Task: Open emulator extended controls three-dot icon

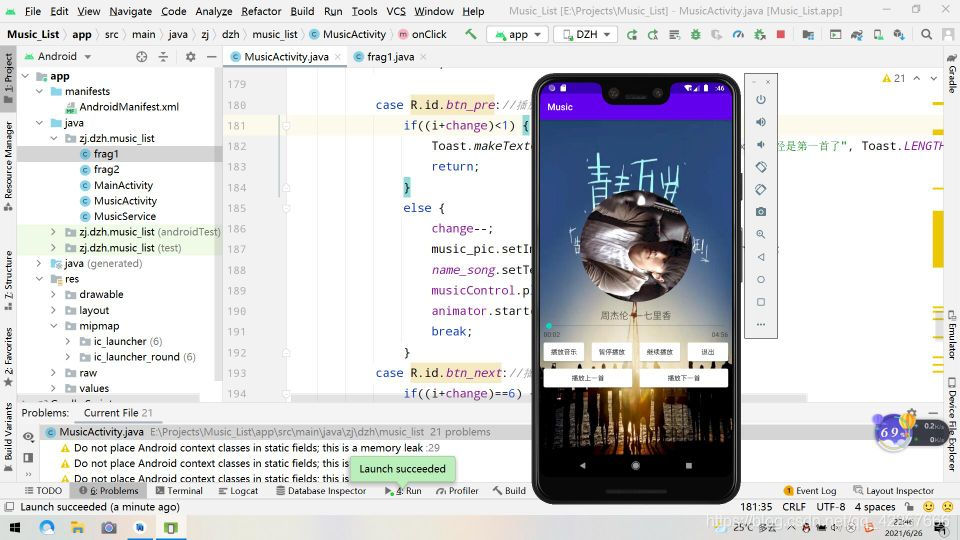Action: click(761, 324)
